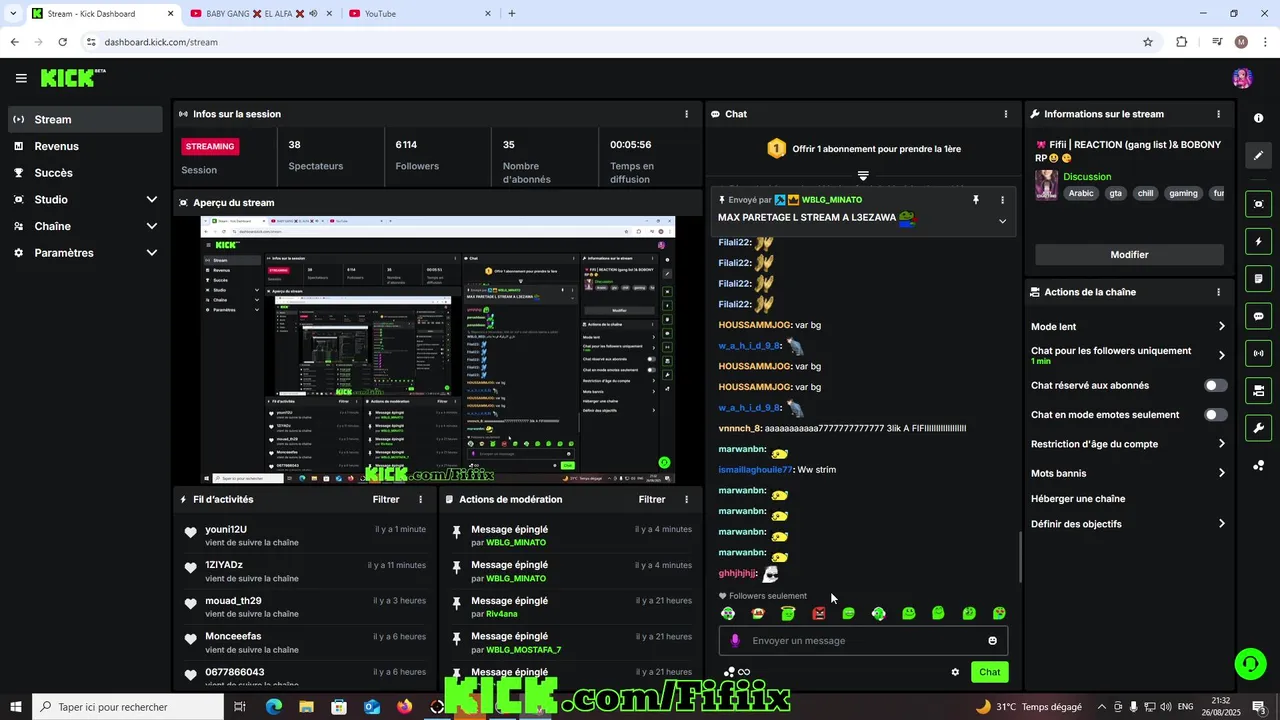The width and height of the screenshot is (1280, 720).
Task: Open the profile avatar at top right
Action: [x=1242, y=78]
